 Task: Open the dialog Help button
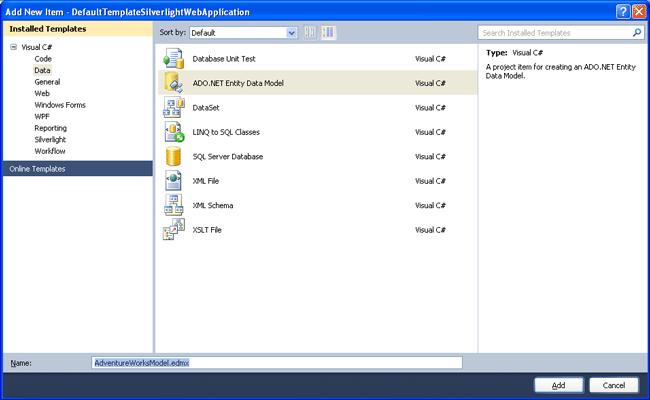pyautogui.click(x=623, y=12)
